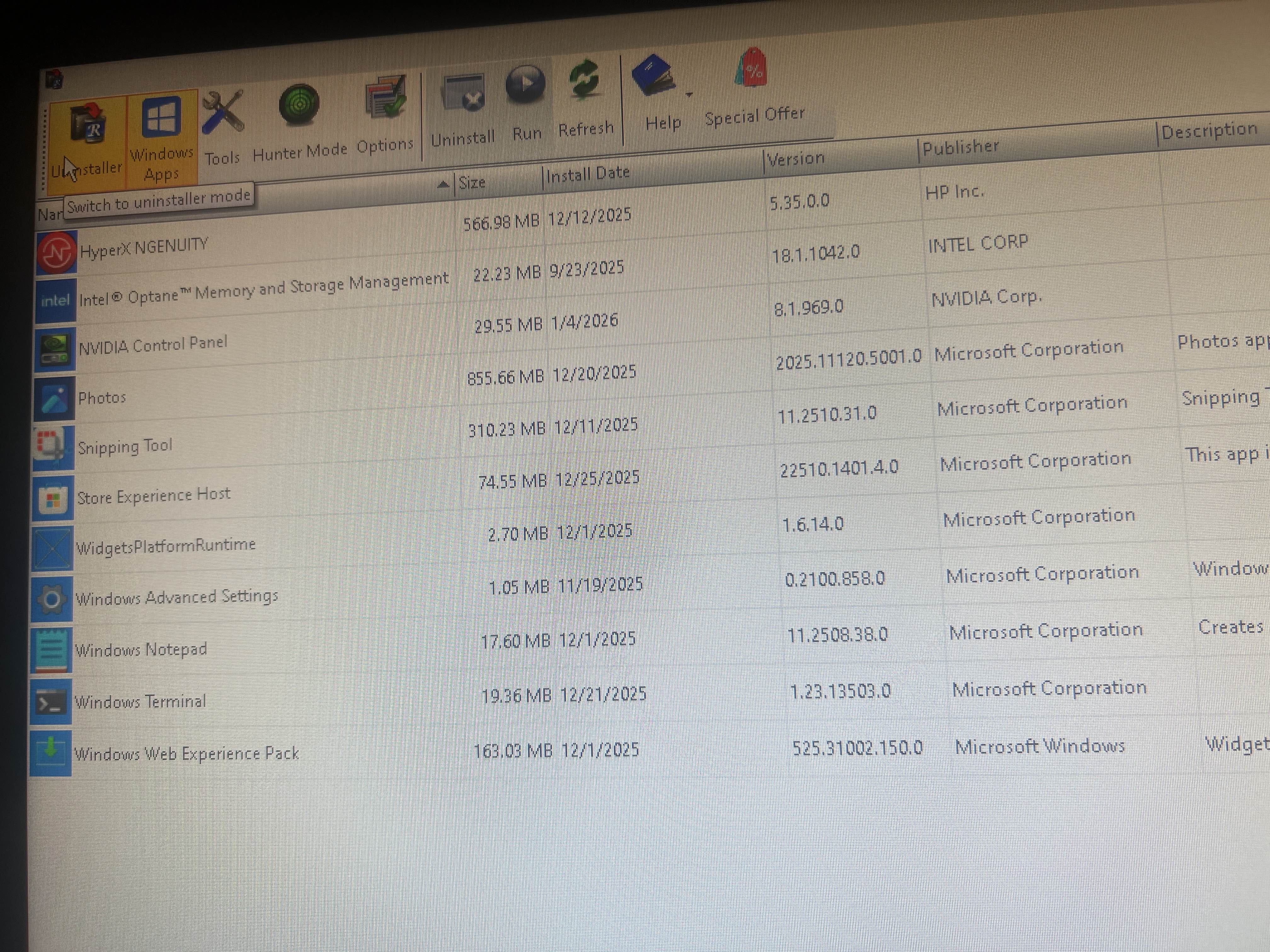Sort list by Publisher header
Viewport: 1270px width, 952px height.
point(961,148)
